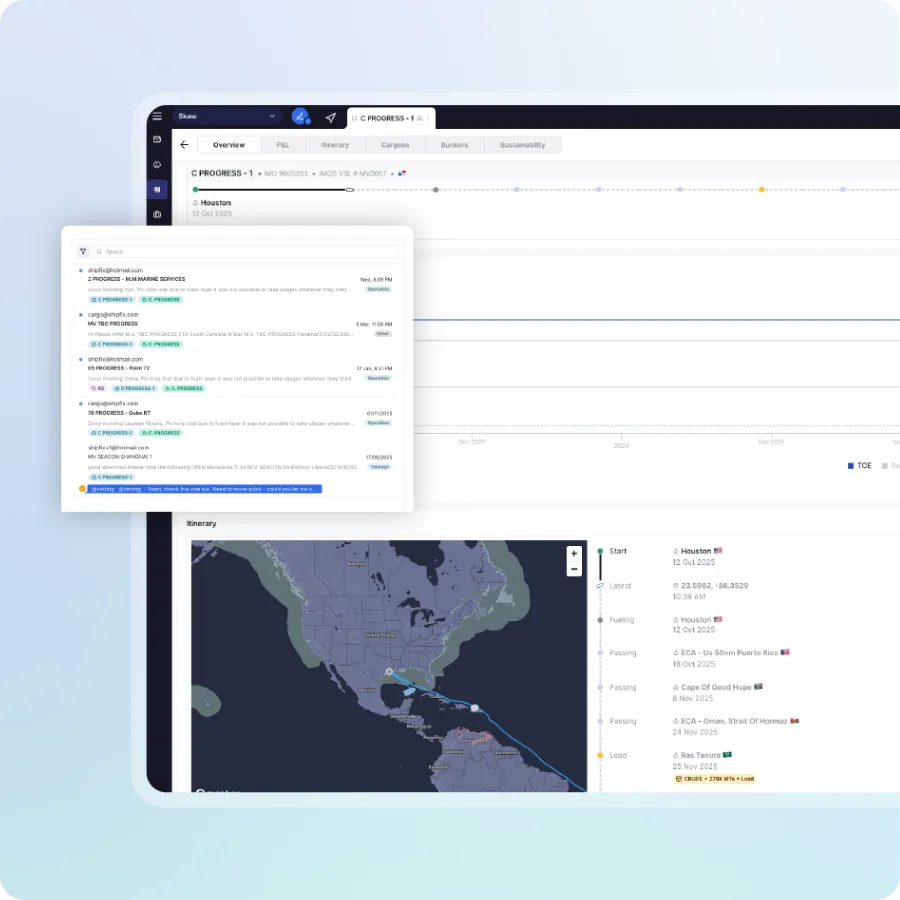Open the P&L tab
Viewport: 900px width, 900px height.
pyautogui.click(x=283, y=145)
